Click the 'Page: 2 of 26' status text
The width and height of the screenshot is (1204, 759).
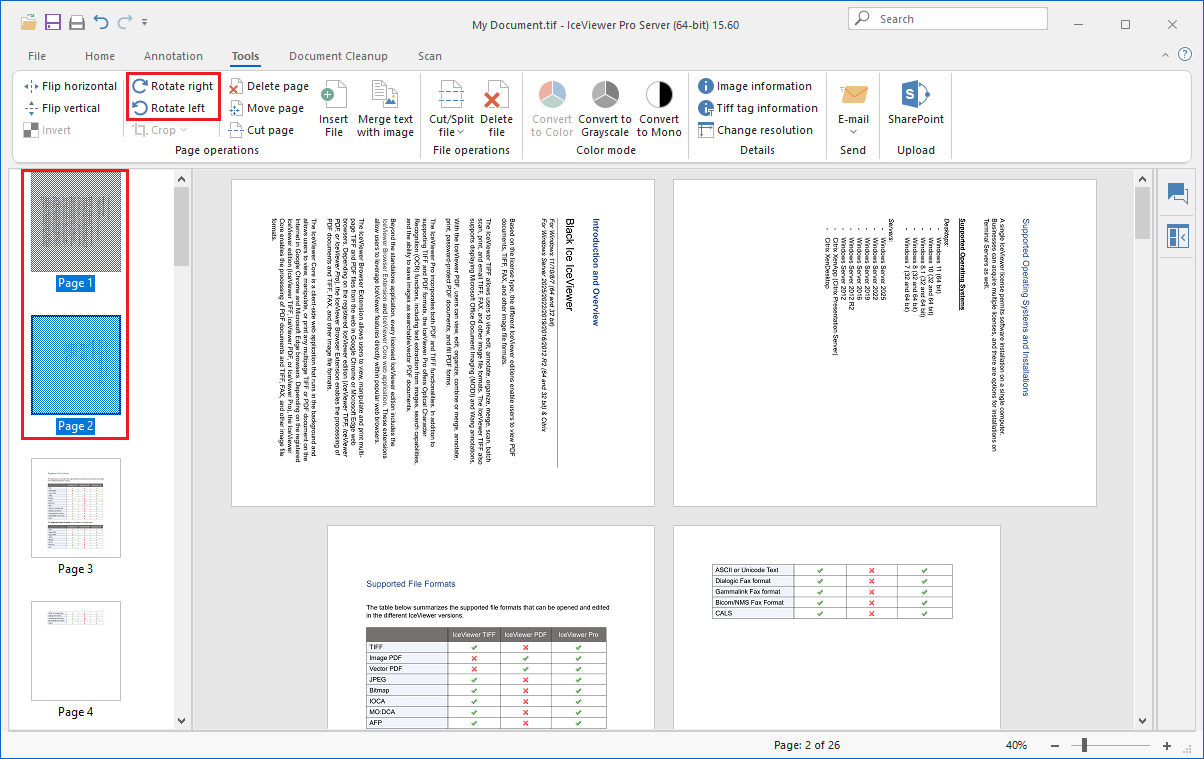pyautogui.click(x=809, y=745)
